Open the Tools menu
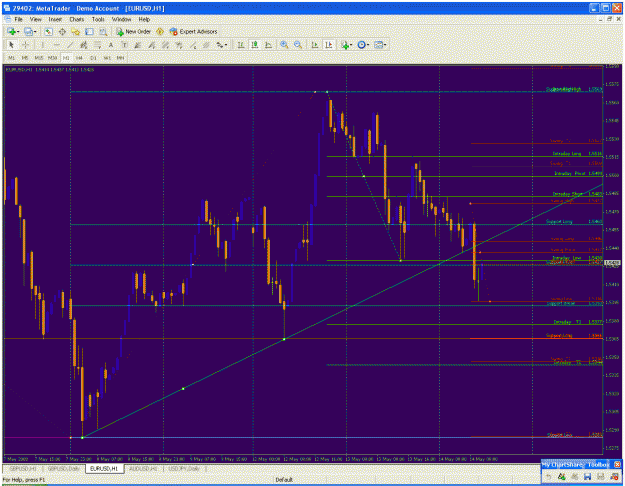 tap(98, 19)
